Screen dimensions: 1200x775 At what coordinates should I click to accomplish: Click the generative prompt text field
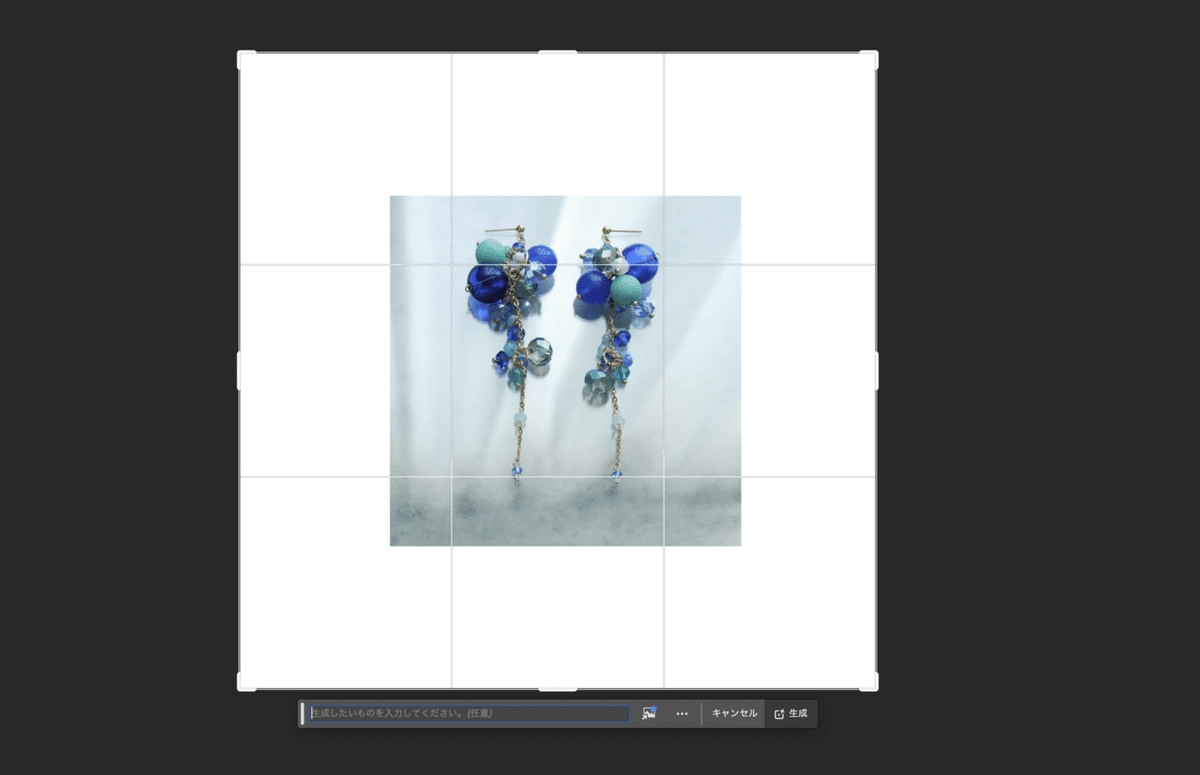[469, 713]
